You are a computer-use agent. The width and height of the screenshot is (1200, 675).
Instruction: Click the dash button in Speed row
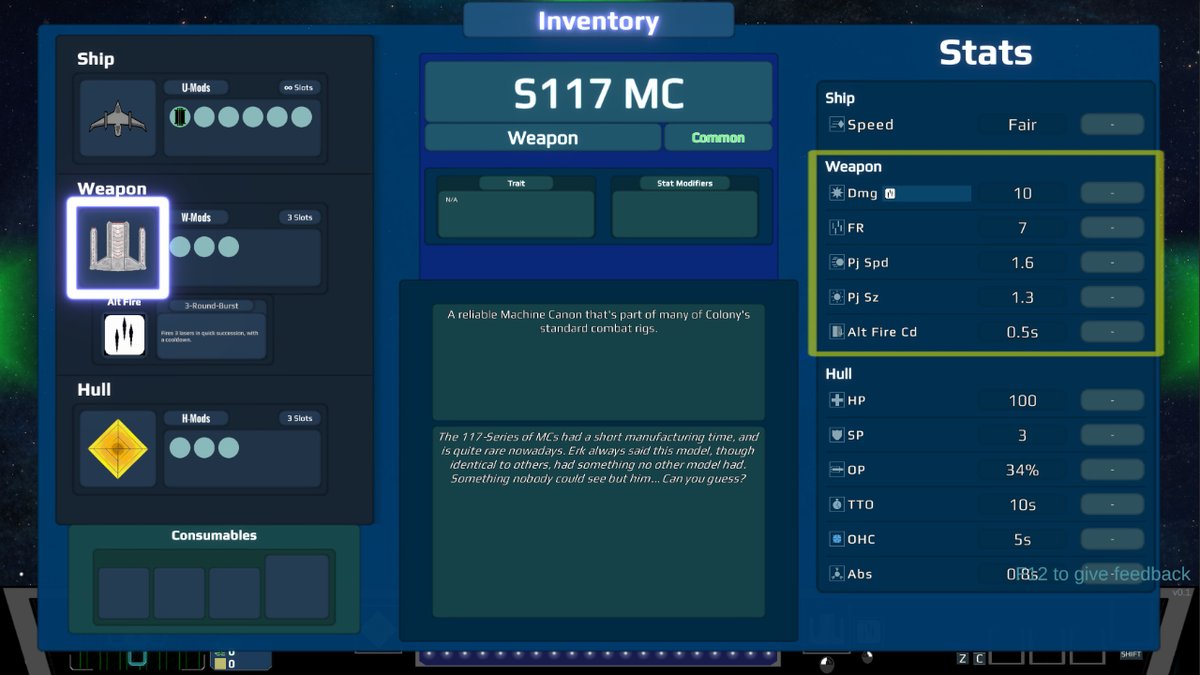click(x=1112, y=125)
